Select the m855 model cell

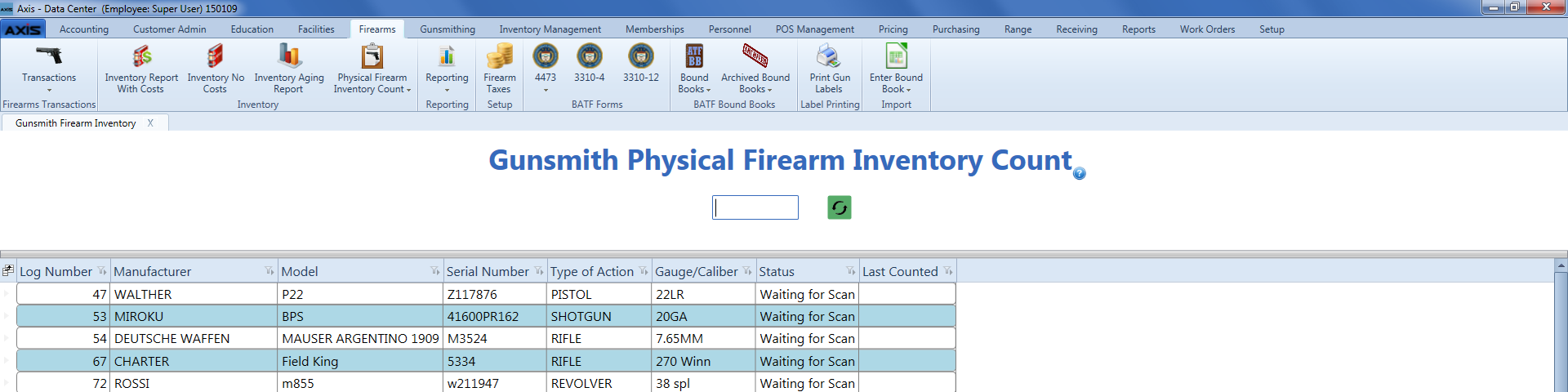[x=360, y=383]
